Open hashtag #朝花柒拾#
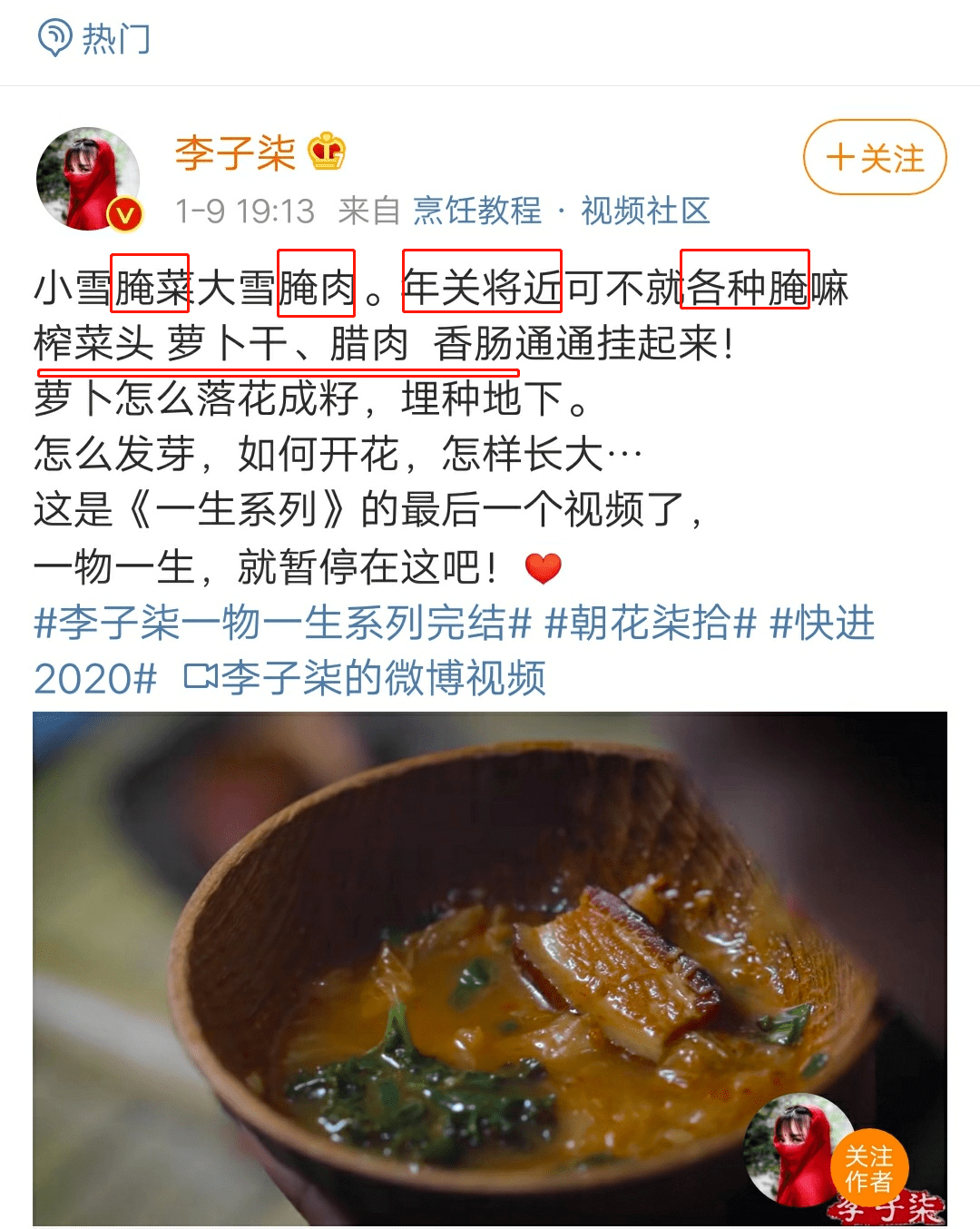Viewport: 980px width, 1229px height. [x=651, y=623]
